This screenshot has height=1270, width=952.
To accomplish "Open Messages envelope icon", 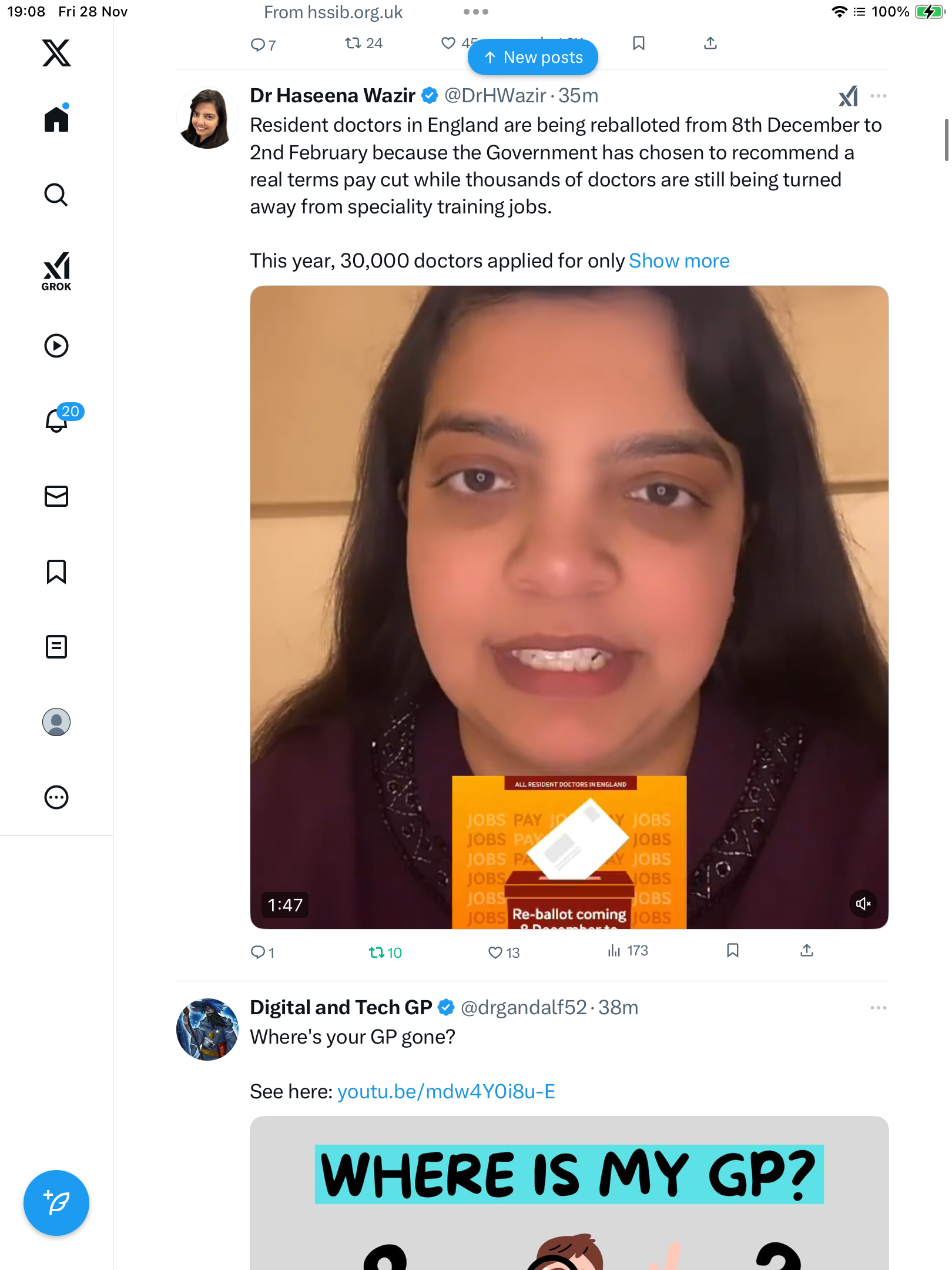I will click(x=56, y=496).
